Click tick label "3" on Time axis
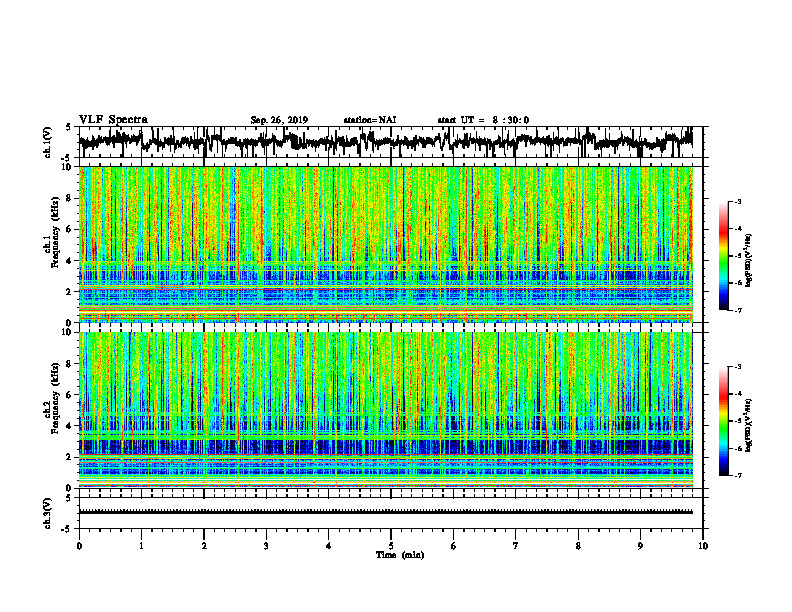The width and height of the screenshot is (792, 612). pos(266,546)
